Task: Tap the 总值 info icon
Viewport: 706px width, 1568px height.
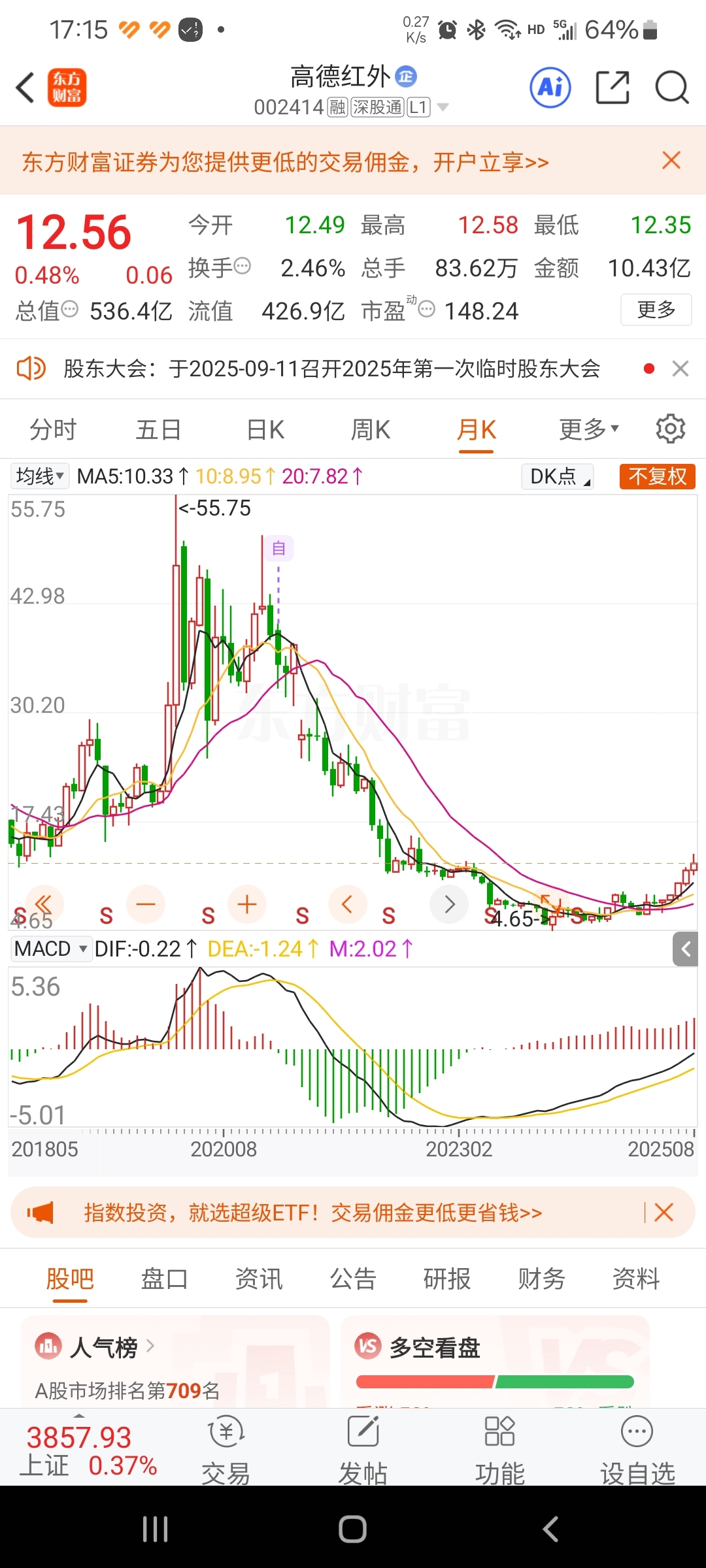Action: [x=69, y=309]
